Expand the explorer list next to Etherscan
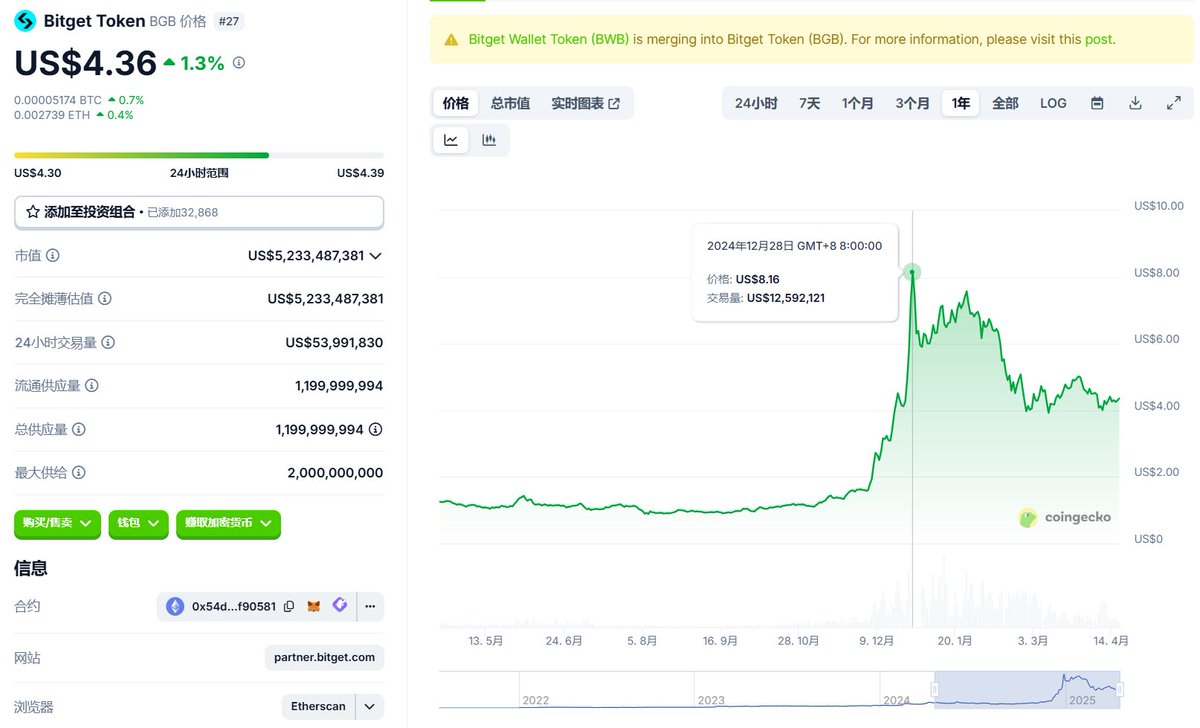 [x=370, y=707]
